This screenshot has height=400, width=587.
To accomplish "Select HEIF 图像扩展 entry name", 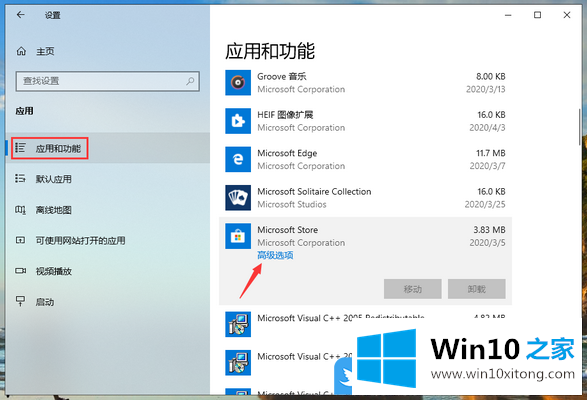I will (285, 115).
